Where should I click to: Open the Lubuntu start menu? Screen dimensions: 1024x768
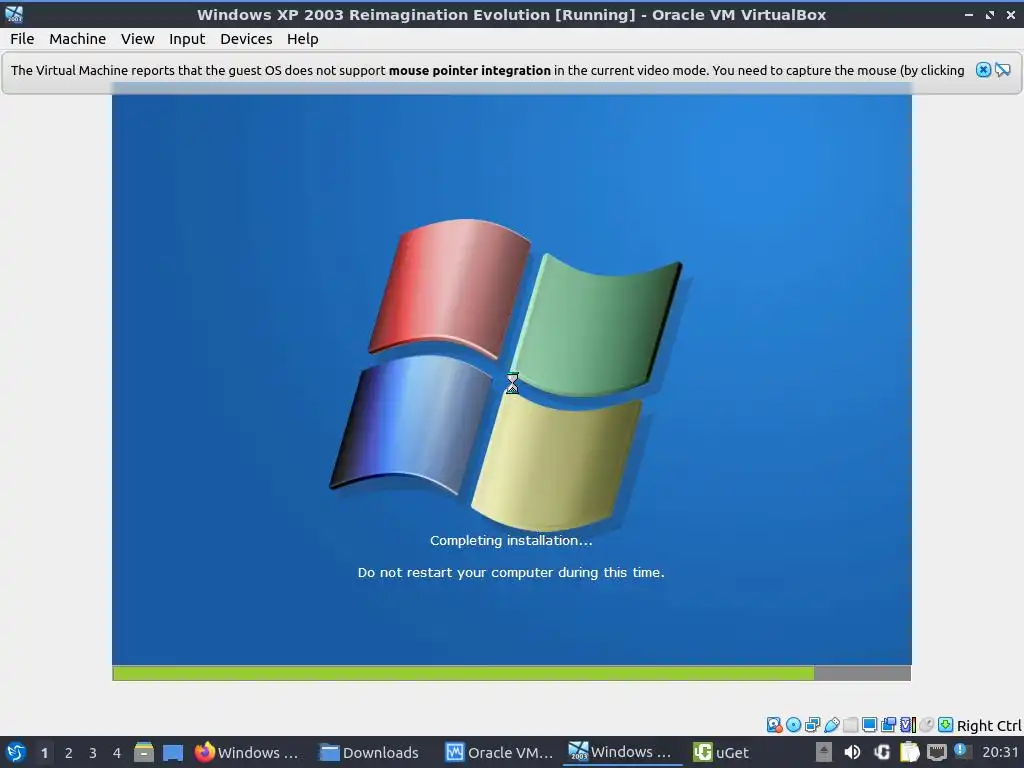tap(16, 752)
